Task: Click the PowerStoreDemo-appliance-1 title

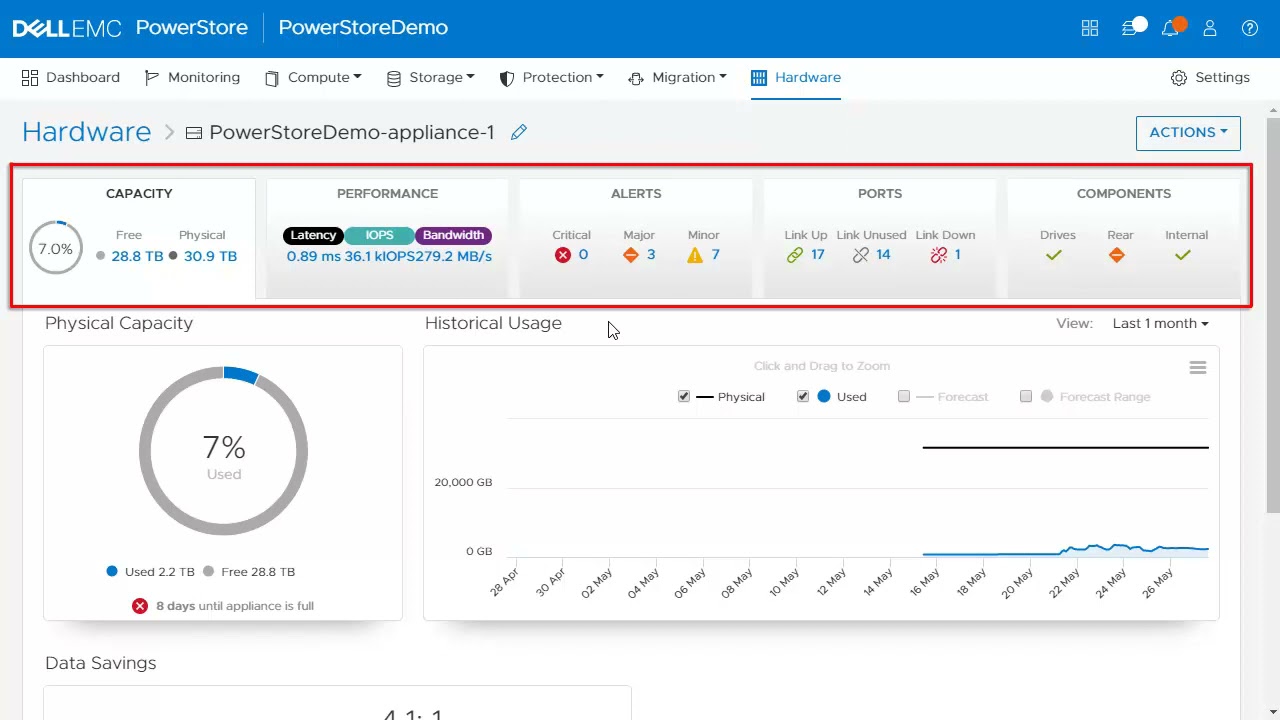Action: [x=351, y=132]
